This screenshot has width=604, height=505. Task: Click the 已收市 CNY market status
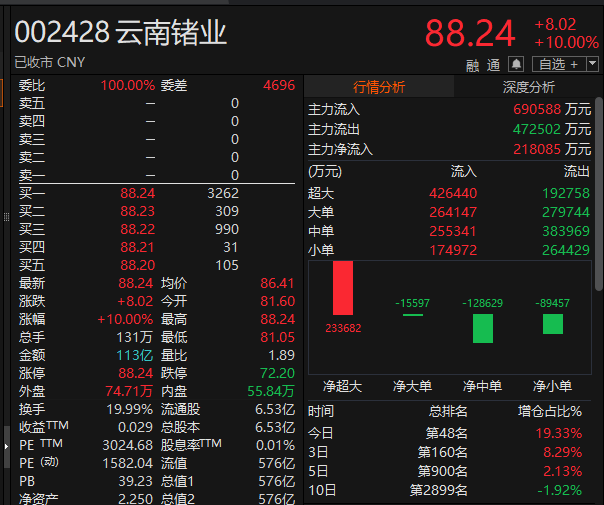coord(50,62)
